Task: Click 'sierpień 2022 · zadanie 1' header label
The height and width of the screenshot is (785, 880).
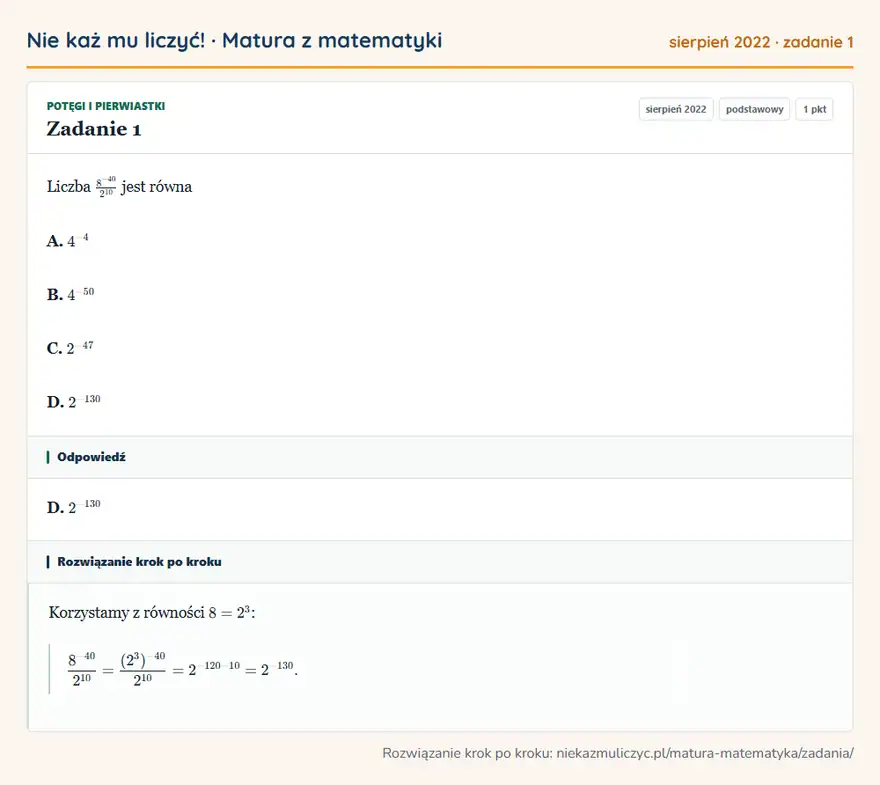Action: click(x=761, y=42)
